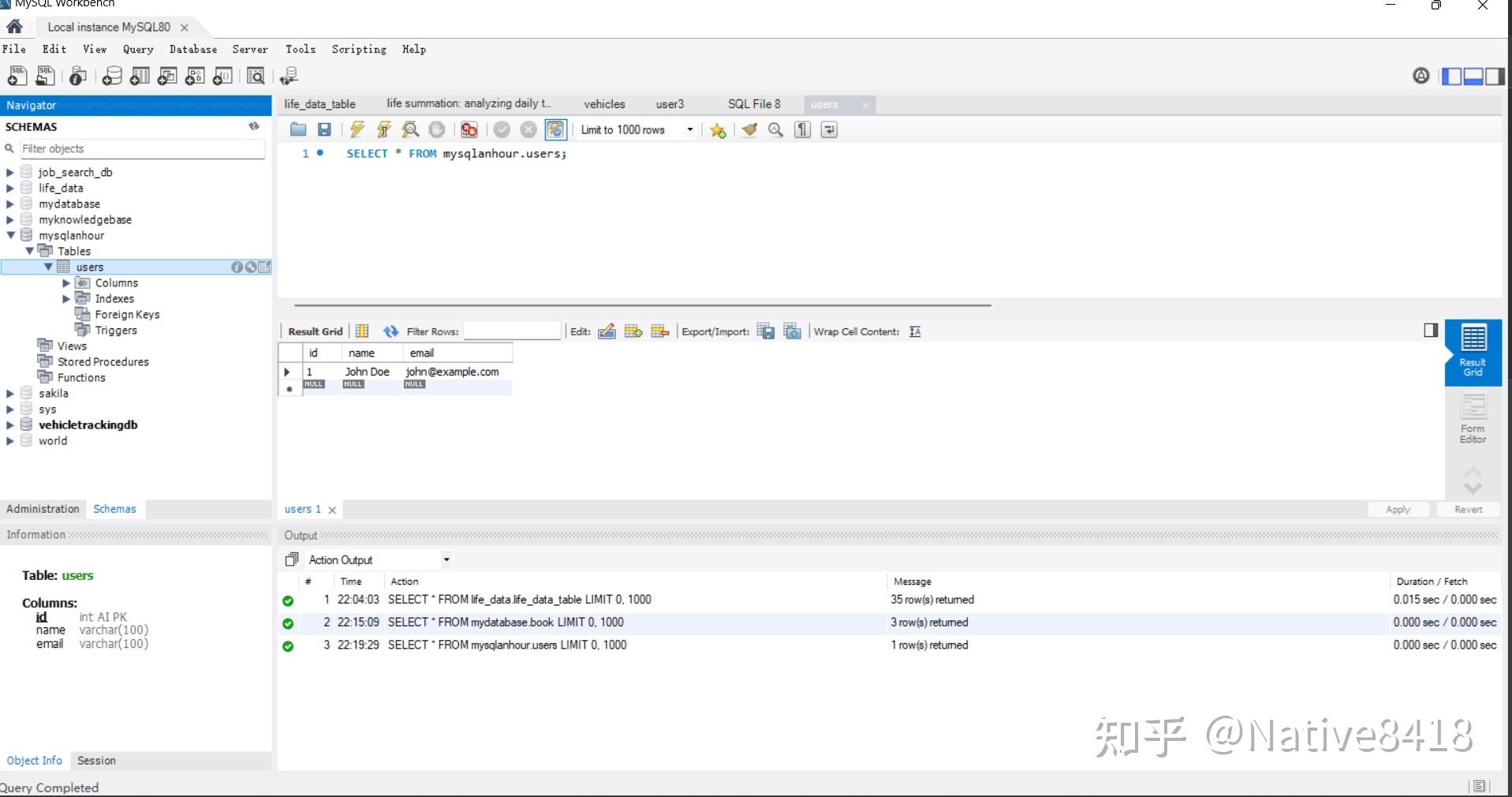Screen dimensions: 1512x797
Task: Collapse the mysqlanhour schema tree
Action: (x=9, y=235)
